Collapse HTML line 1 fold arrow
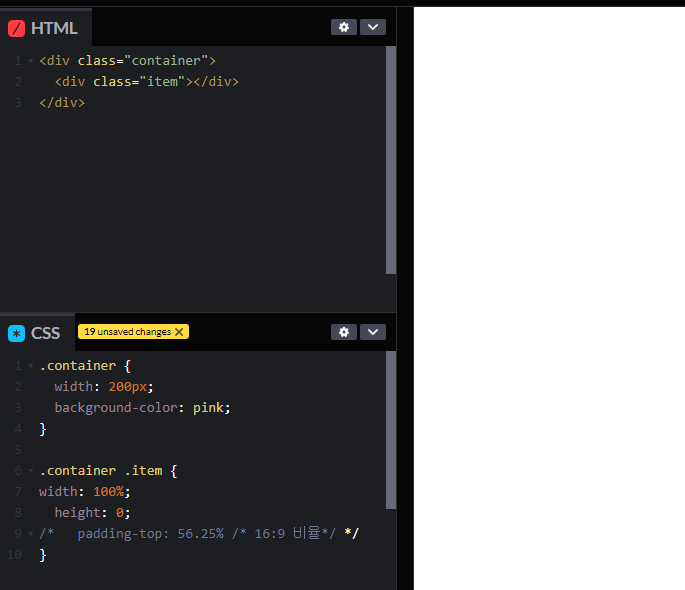This screenshot has width=685, height=590. [x=31, y=61]
